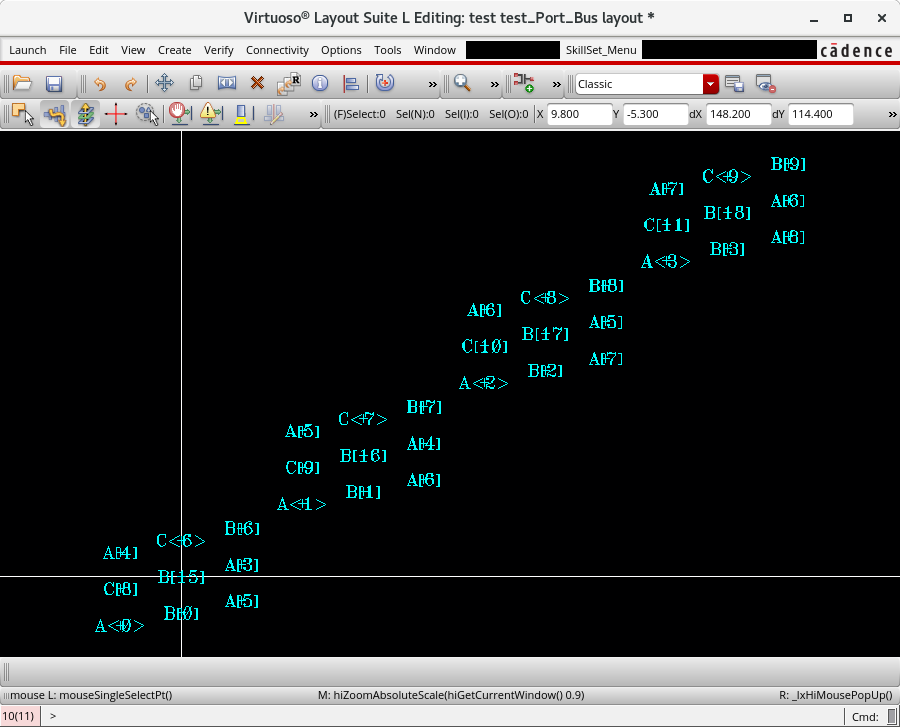Viewport: 900px width, 727px height.
Task: Toggle the path routing mode icon
Action: [x=55, y=114]
